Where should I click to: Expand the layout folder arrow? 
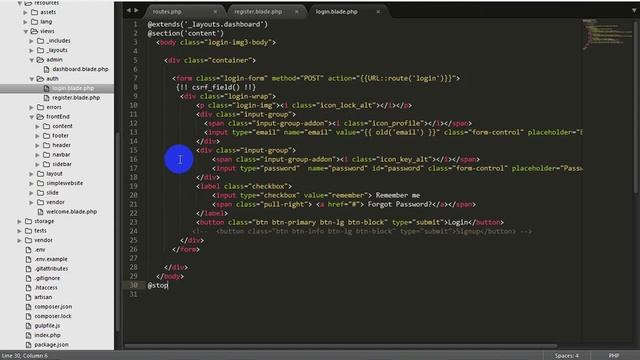coord(31,174)
